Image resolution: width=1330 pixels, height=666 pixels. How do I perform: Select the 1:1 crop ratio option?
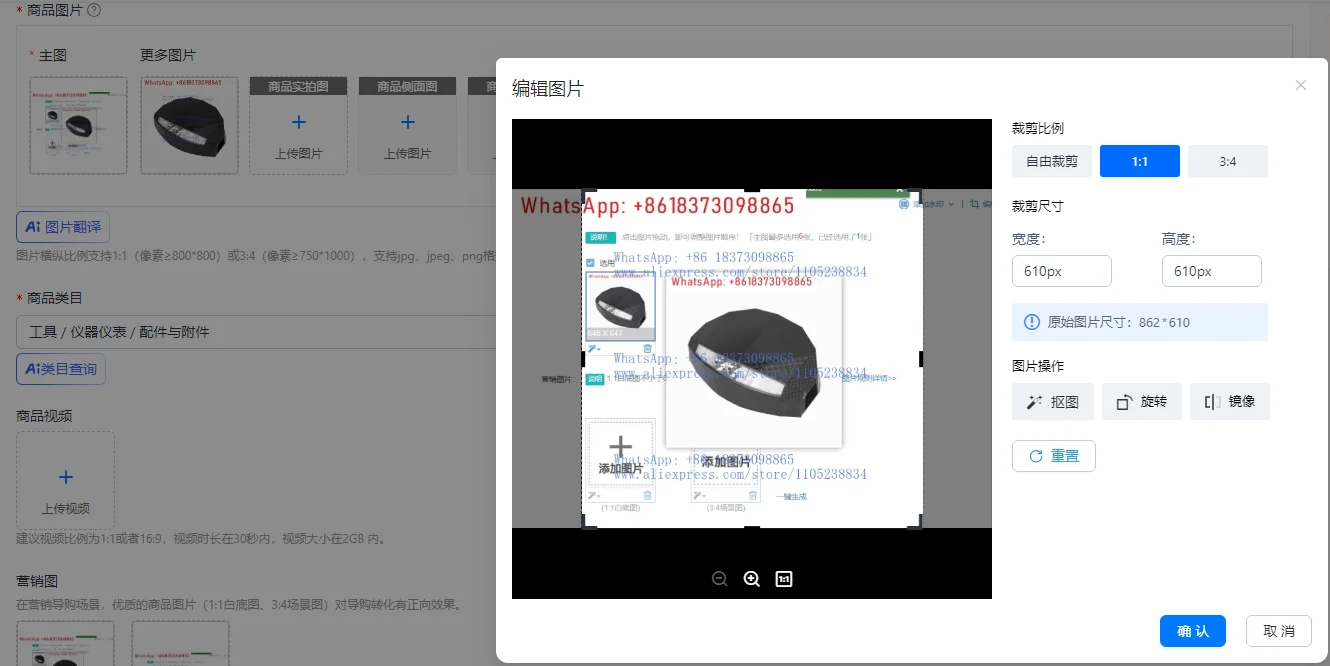(1140, 161)
